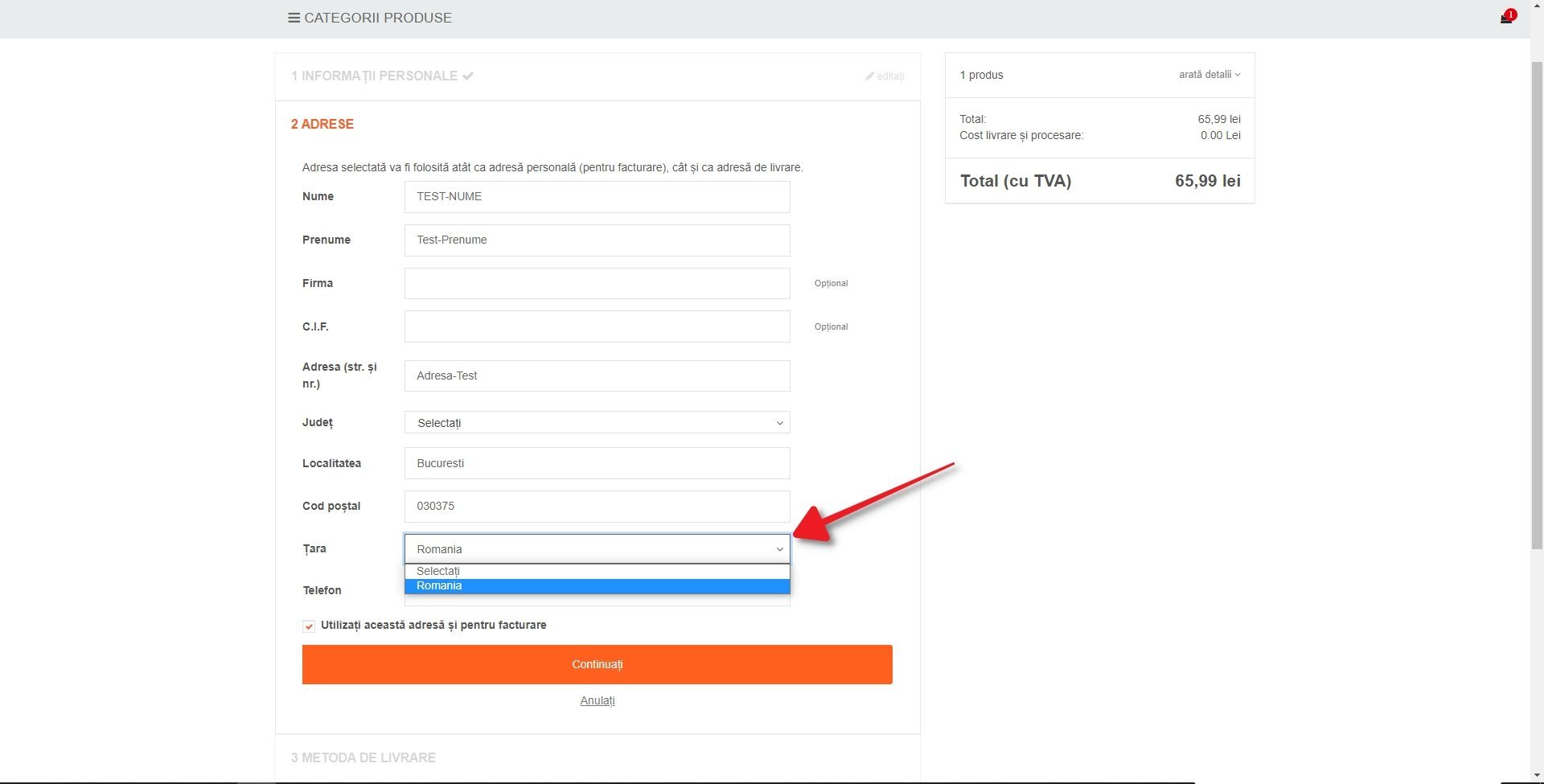Click the Total (cu TVA) amount 65,99 lei
The width and height of the screenshot is (1544, 784).
(x=1207, y=181)
